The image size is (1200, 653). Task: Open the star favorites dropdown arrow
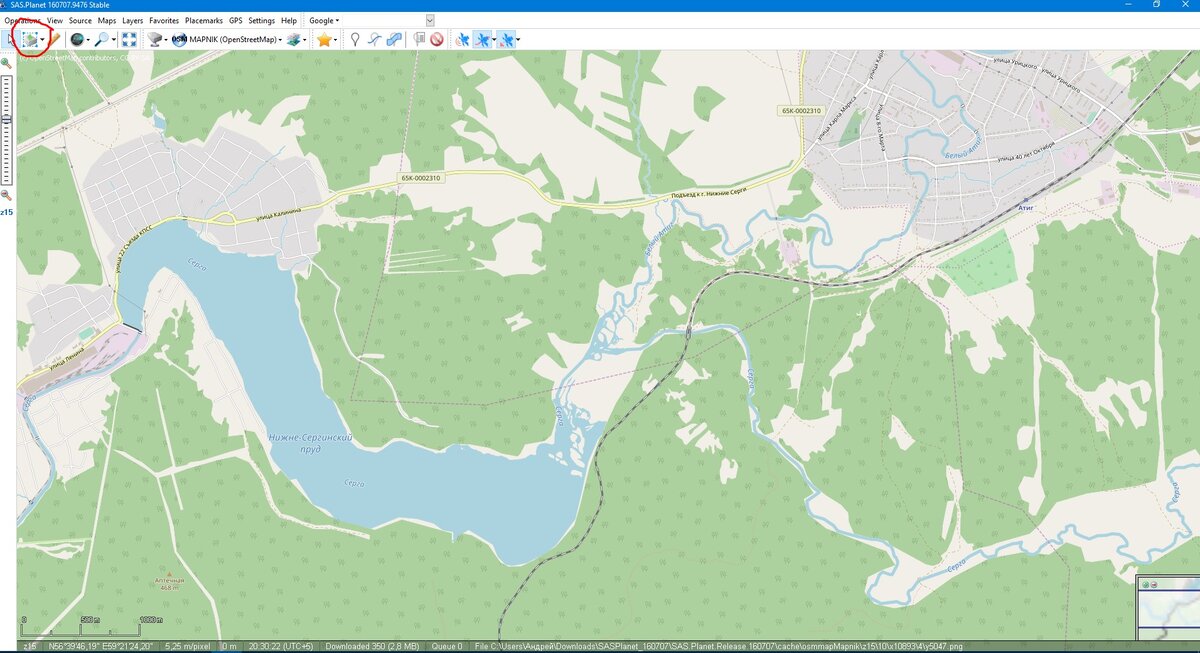335,40
